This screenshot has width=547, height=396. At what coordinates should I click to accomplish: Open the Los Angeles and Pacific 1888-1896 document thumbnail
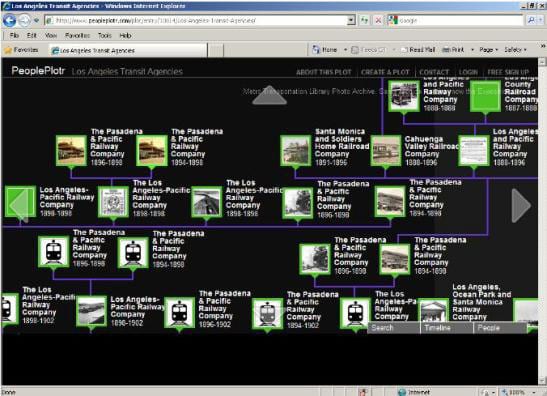pyautogui.click(x=474, y=151)
